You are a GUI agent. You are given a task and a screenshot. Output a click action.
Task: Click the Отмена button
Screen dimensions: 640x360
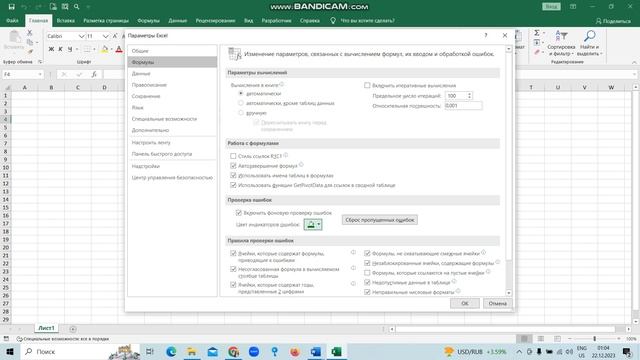(498, 303)
